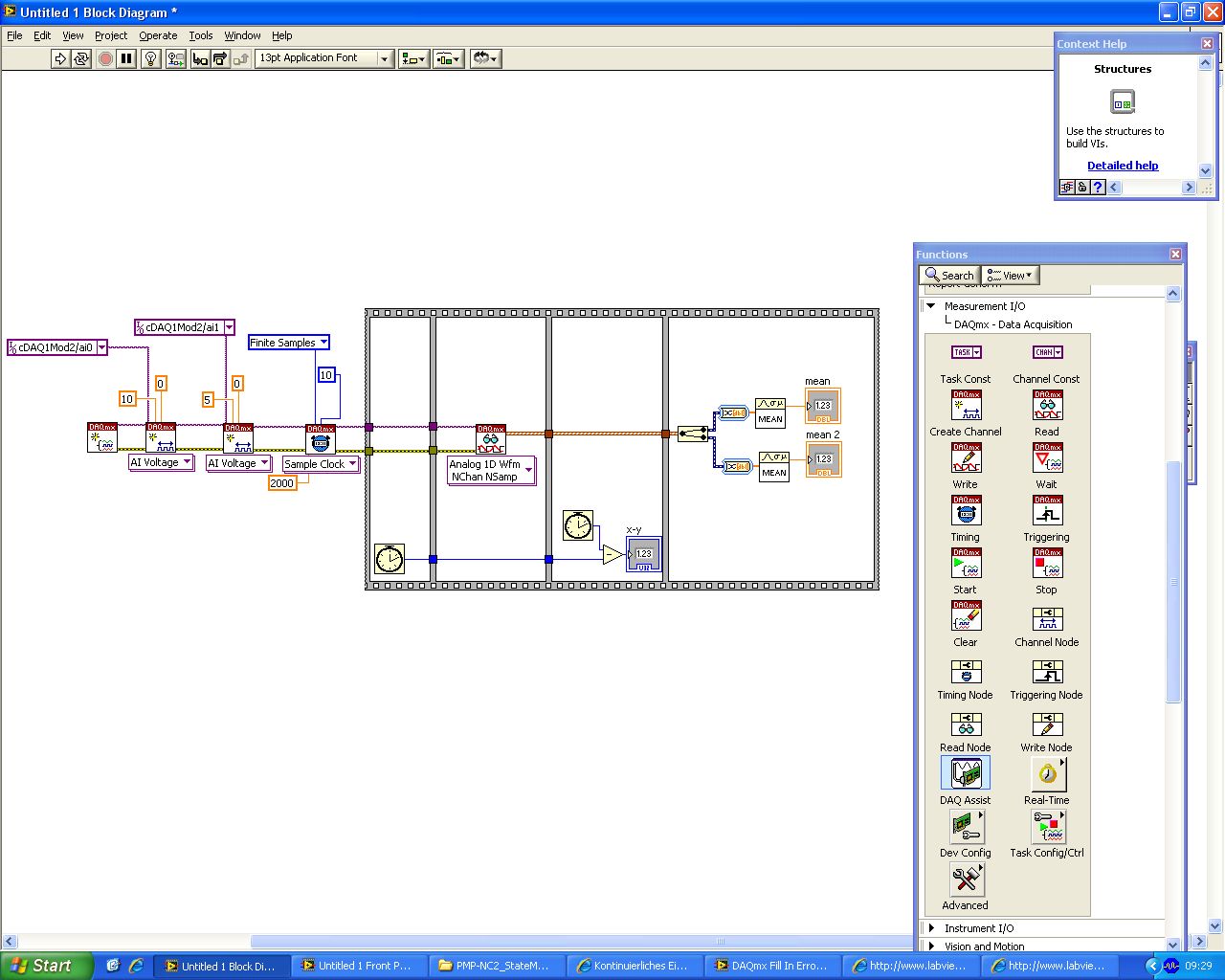Select the DAQmx Wait palette icon

point(1048,458)
